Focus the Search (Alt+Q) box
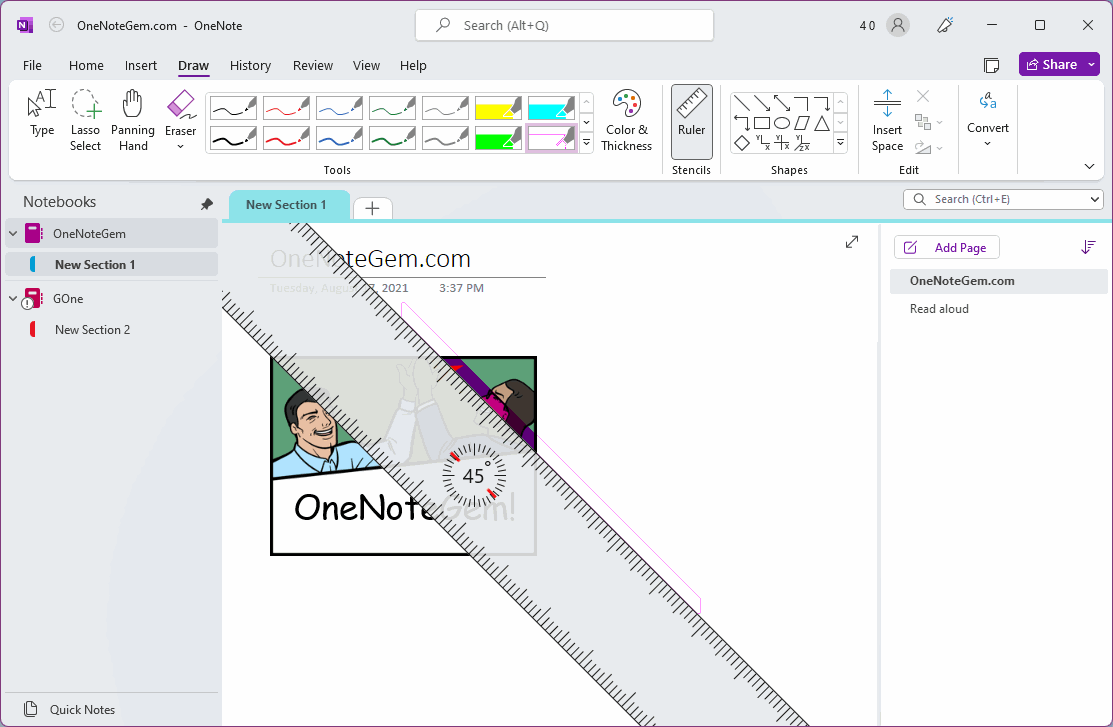The height and width of the screenshot is (727, 1113). tap(564, 26)
